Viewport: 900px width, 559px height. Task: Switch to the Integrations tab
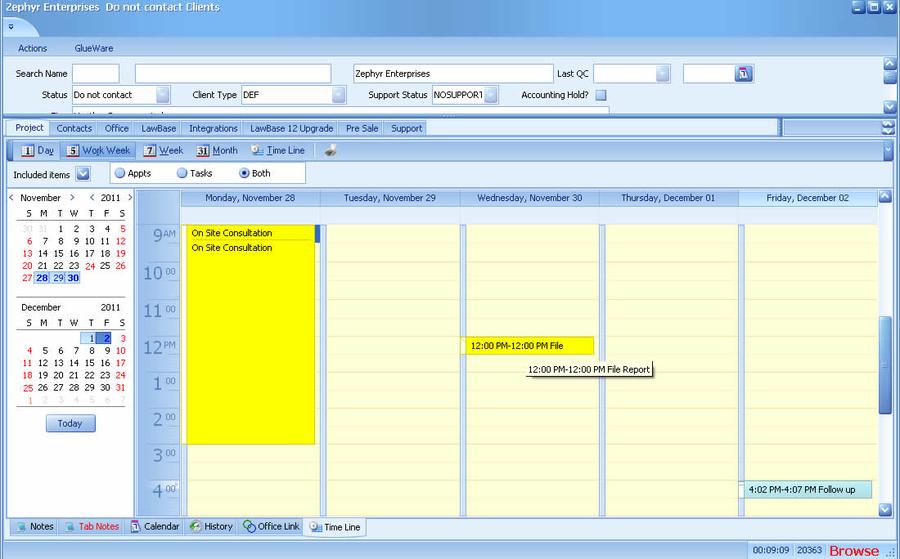(213, 128)
